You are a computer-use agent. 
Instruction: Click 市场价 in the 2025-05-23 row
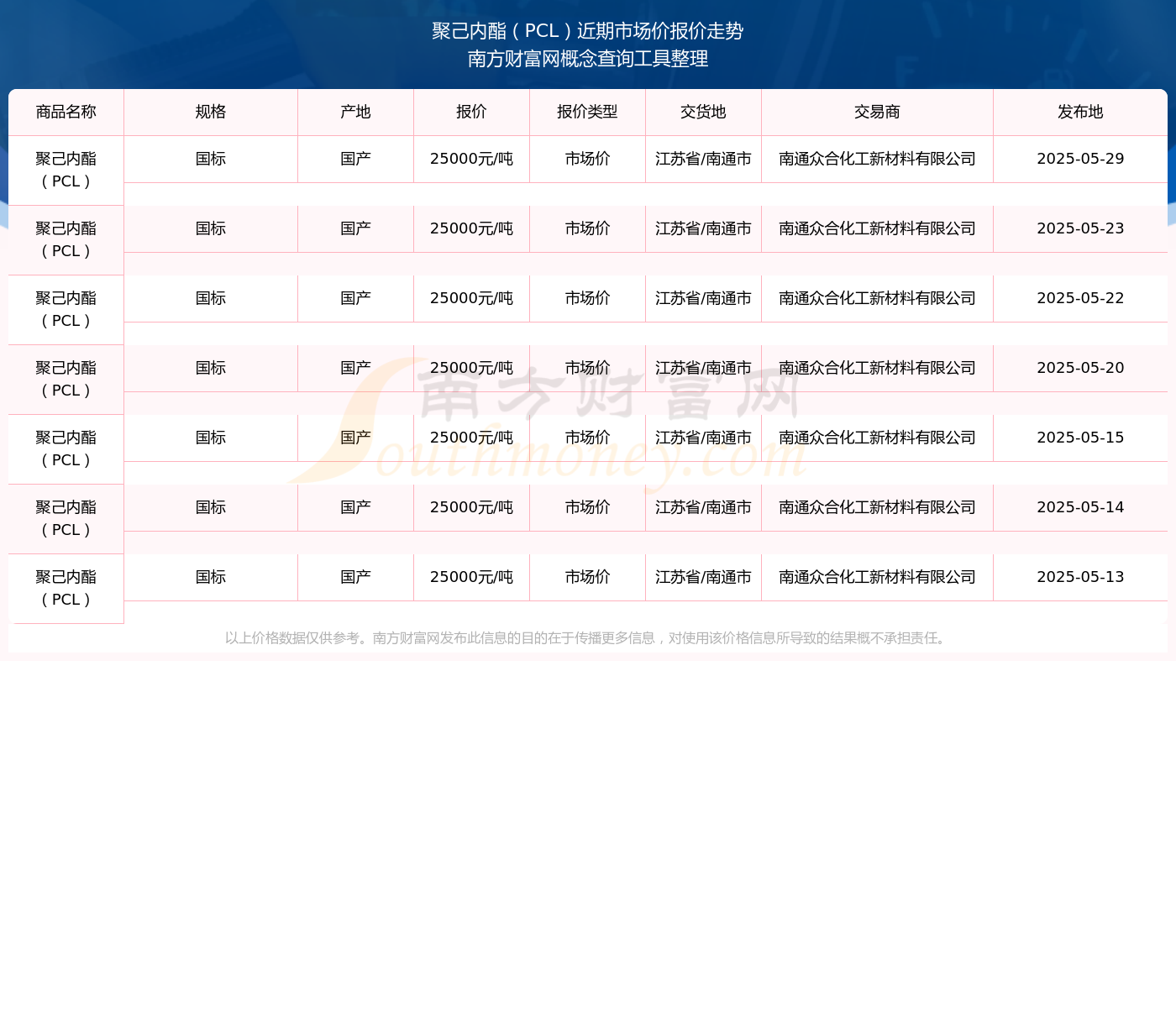click(x=587, y=228)
